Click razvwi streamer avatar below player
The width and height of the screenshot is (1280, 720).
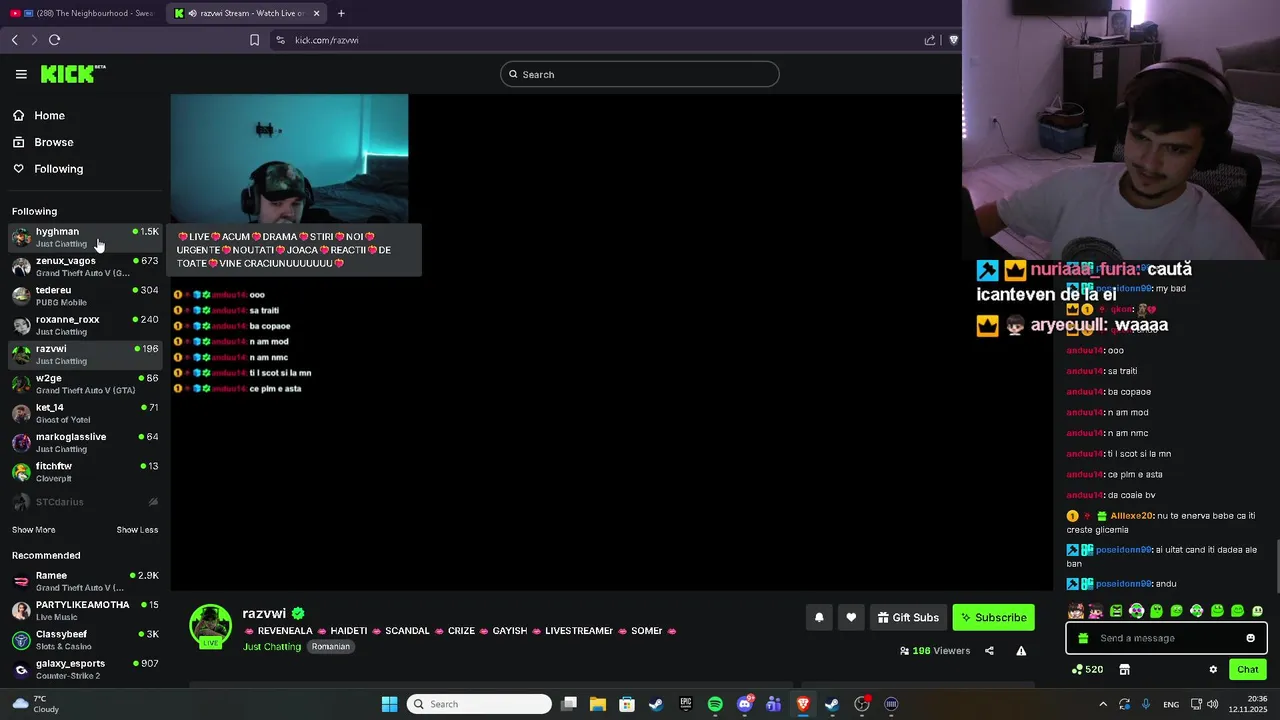coord(210,626)
